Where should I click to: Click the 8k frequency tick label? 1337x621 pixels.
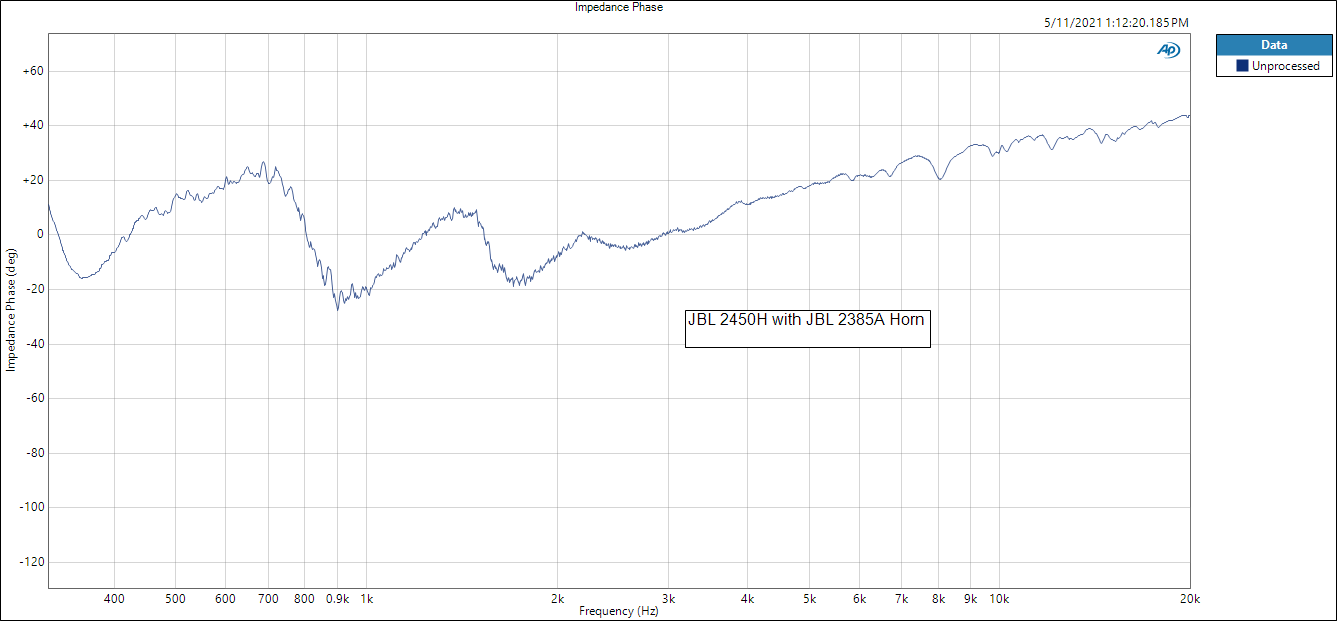pyautogui.click(x=938, y=598)
